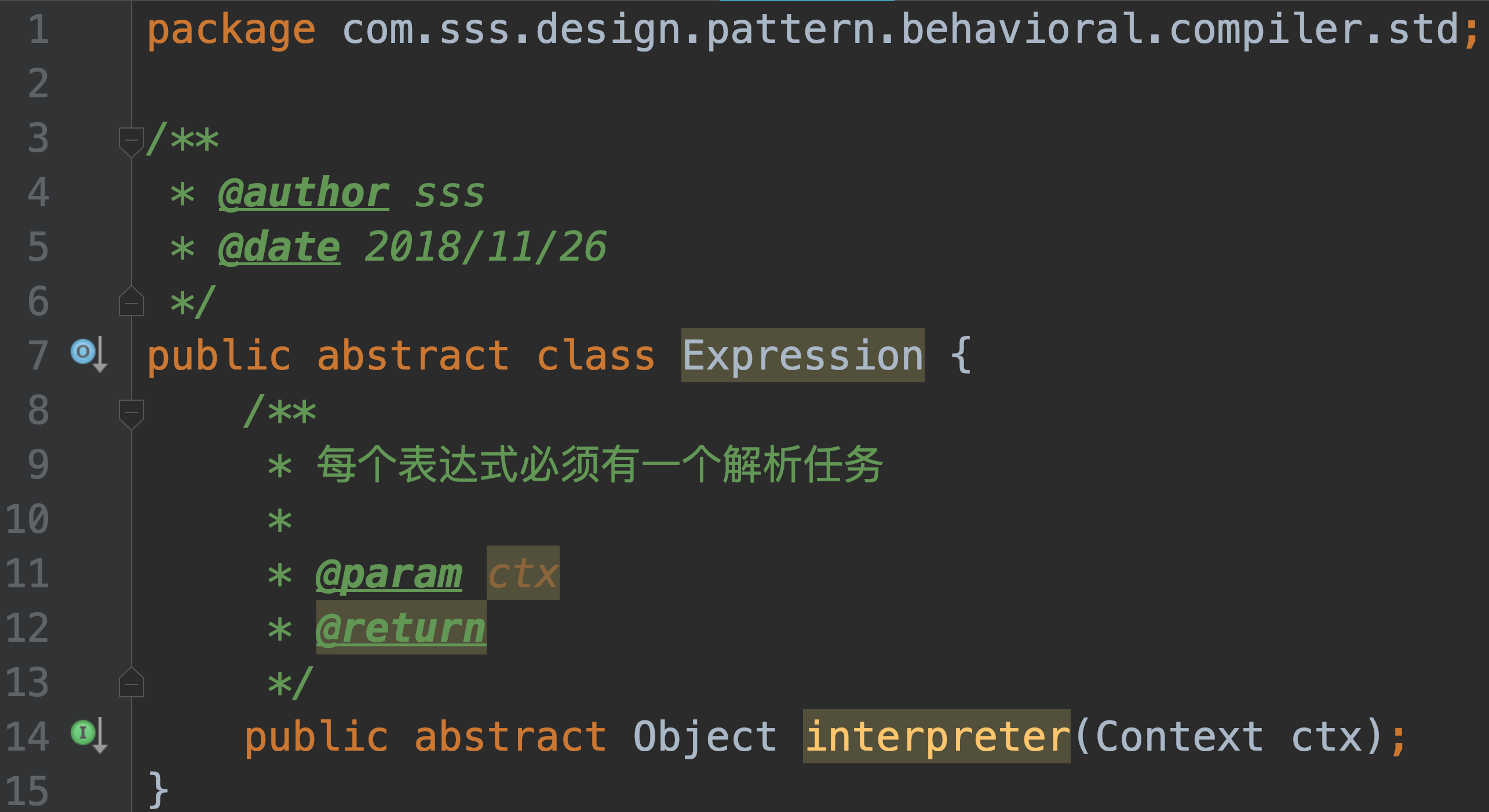Screen dimensions: 1489x812
Task: Click the fold end marker on line 6
Action: click(x=131, y=302)
